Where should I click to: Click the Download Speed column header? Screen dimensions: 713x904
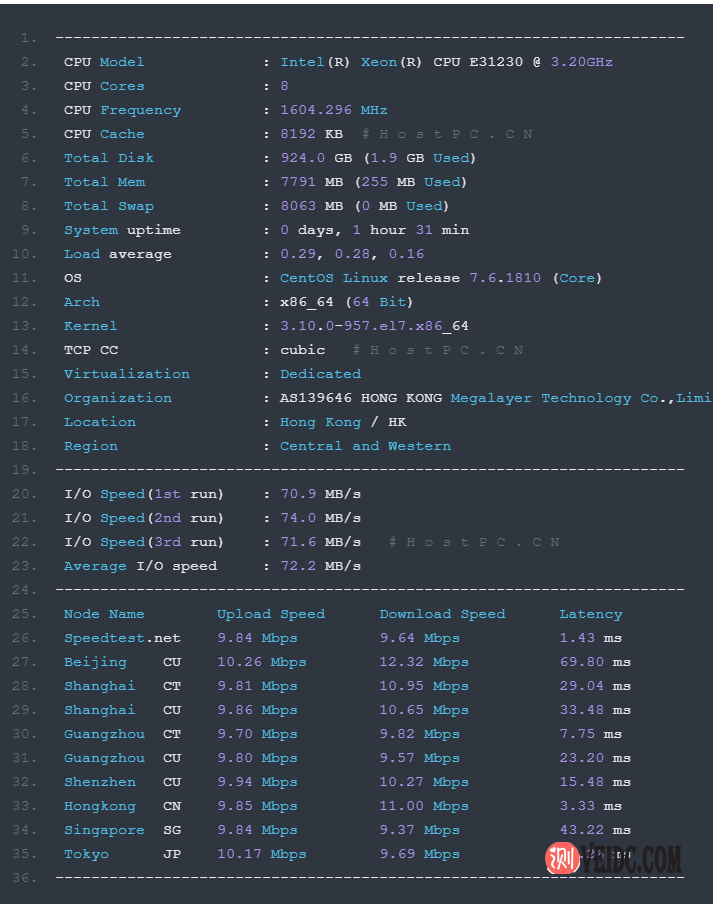pyautogui.click(x=442, y=614)
